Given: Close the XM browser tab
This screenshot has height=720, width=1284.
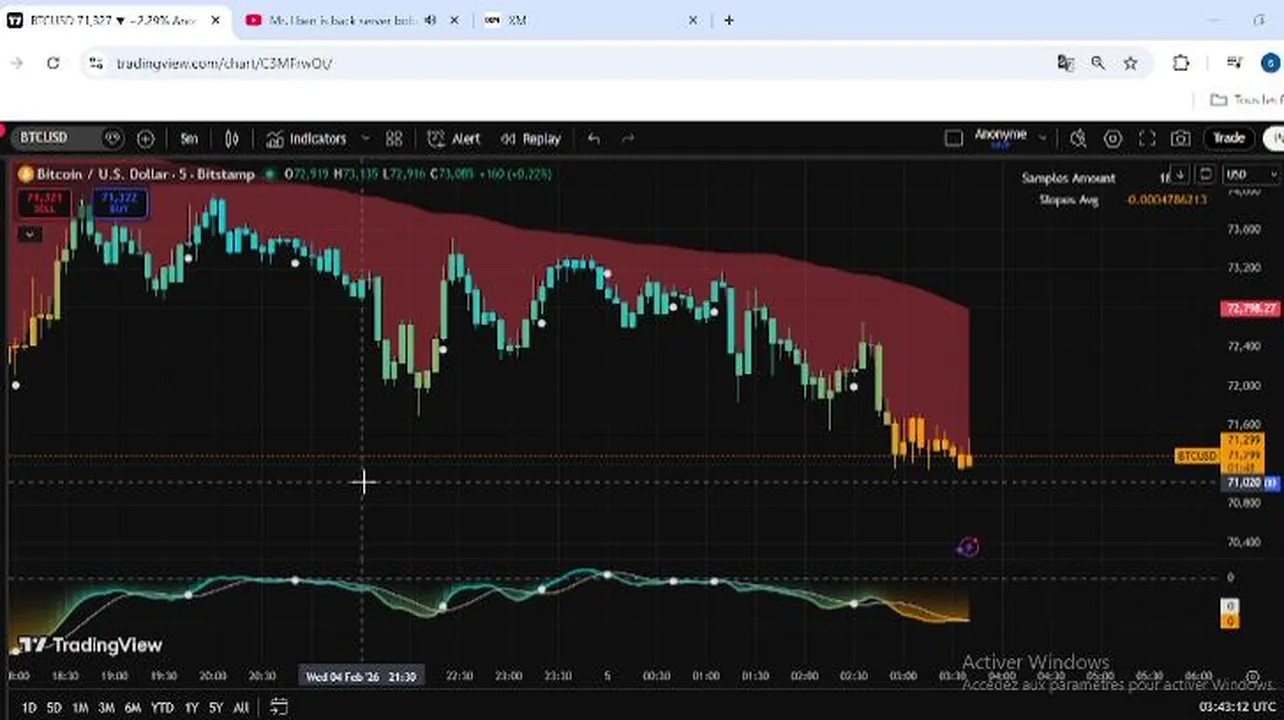Looking at the screenshot, I should click(x=693, y=20).
